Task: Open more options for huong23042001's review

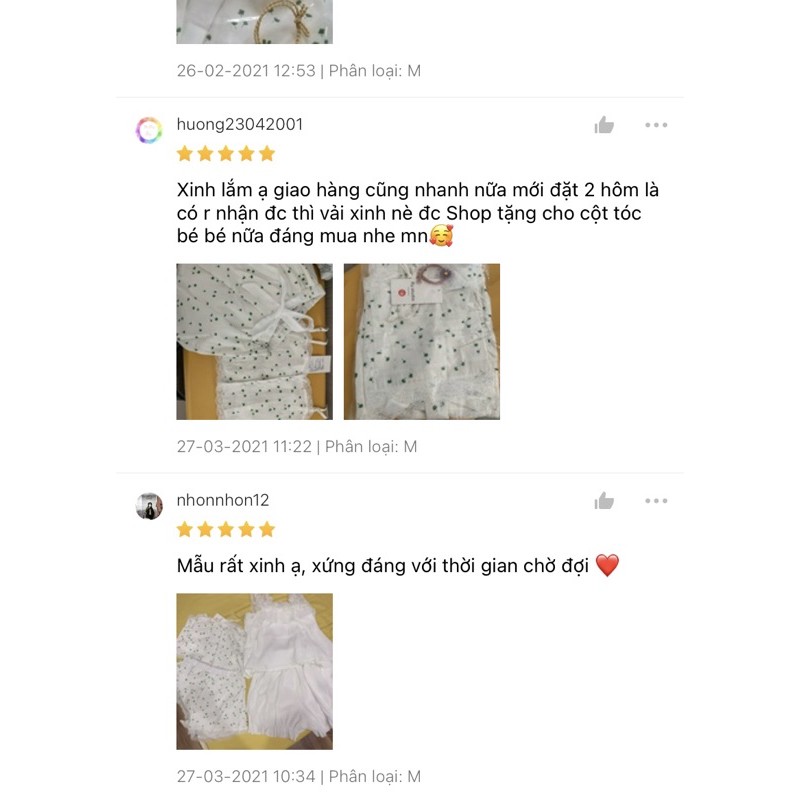Action: pyautogui.click(x=656, y=125)
